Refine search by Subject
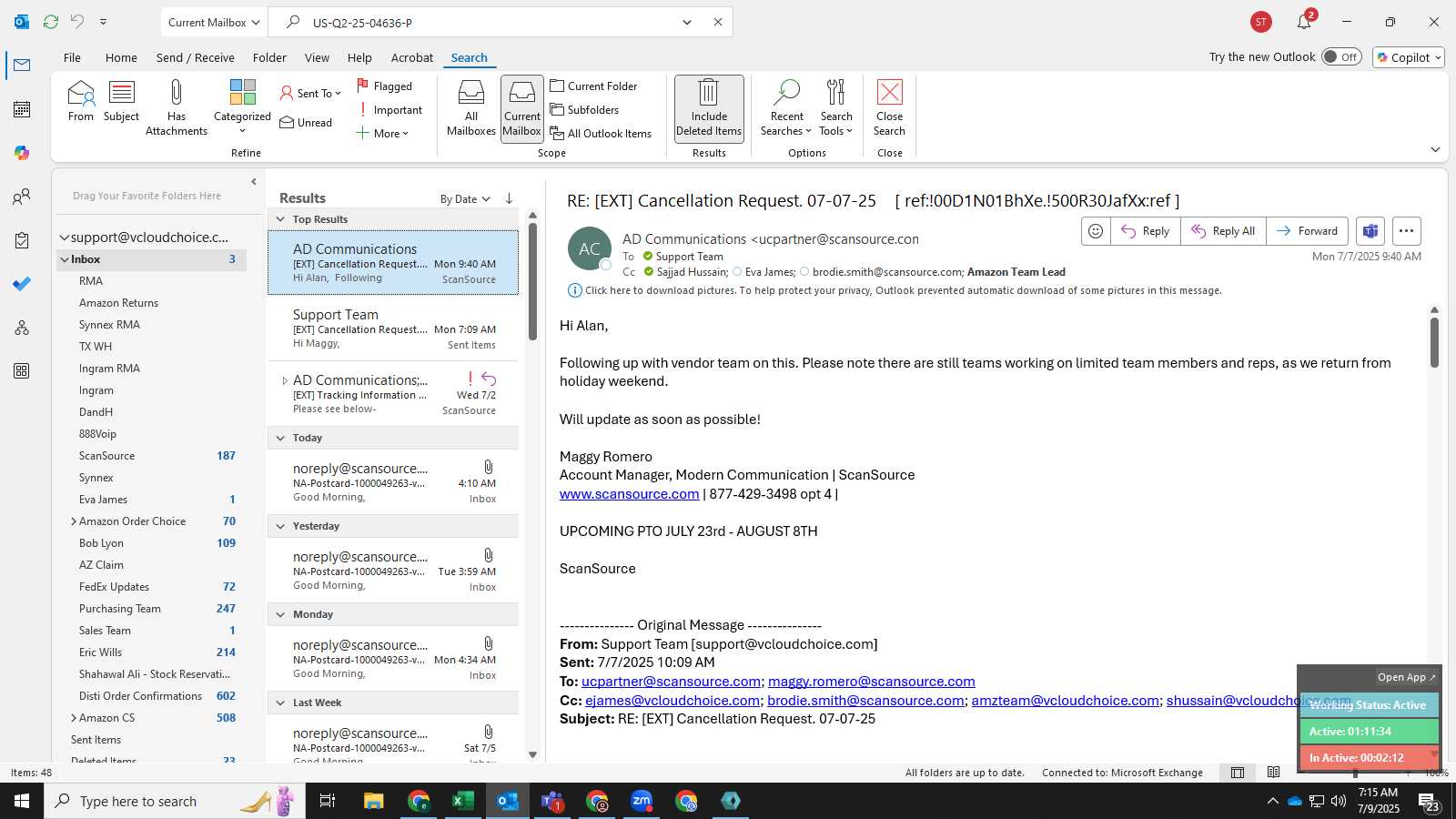This screenshot has height=819, width=1456. click(121, 101)
